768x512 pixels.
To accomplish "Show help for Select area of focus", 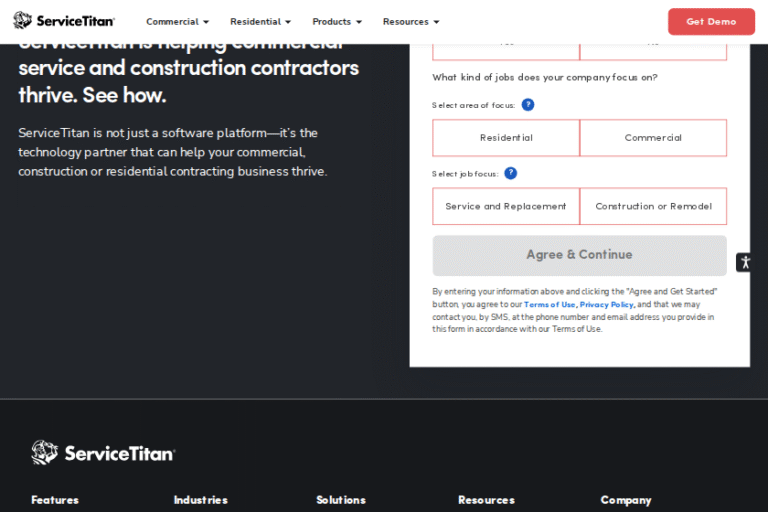I will pos(528,105).
